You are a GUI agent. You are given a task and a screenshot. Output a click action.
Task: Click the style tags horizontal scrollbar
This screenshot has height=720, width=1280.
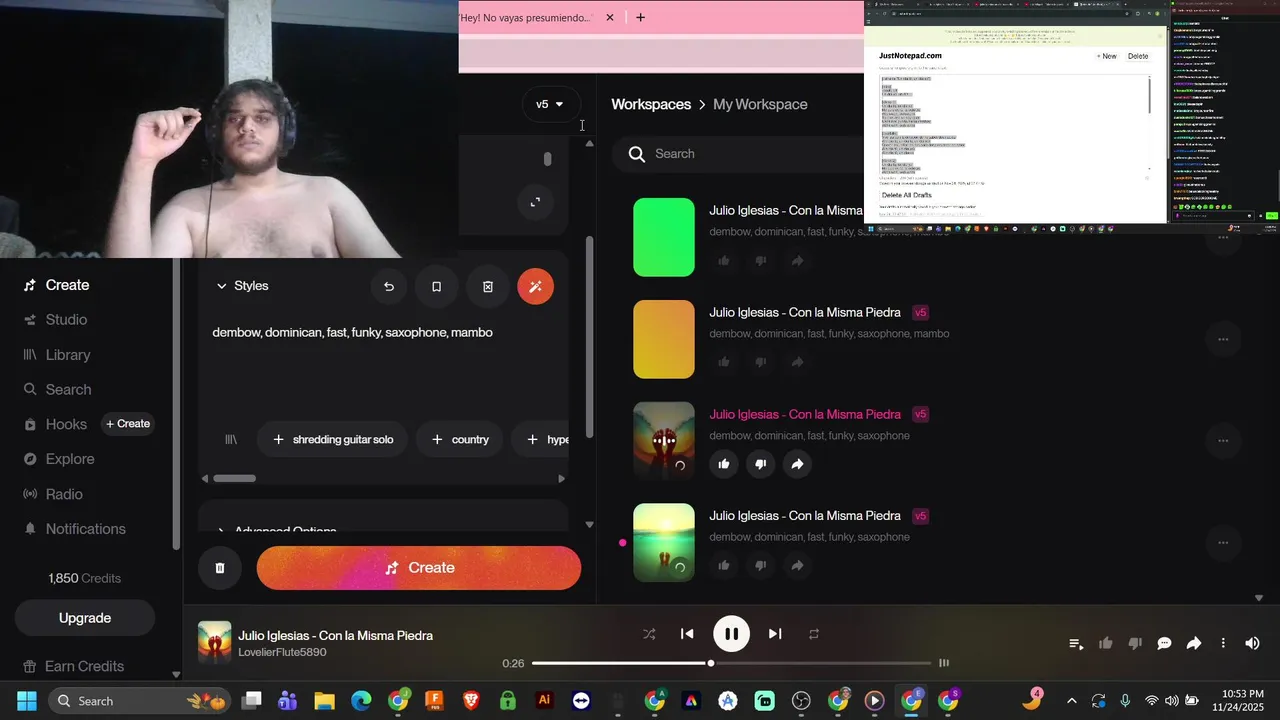coord(235,478)
